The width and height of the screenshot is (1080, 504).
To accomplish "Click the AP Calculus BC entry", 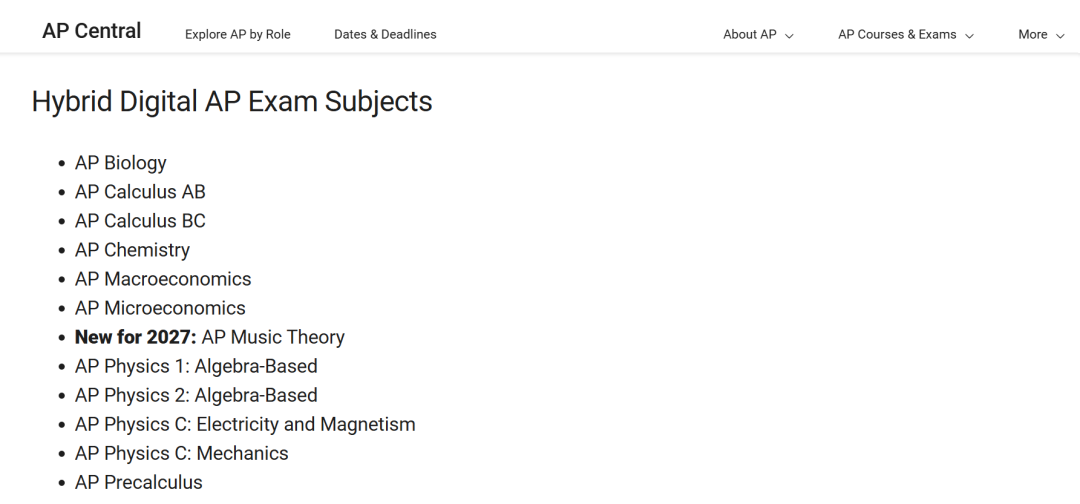I will (140, 221).
